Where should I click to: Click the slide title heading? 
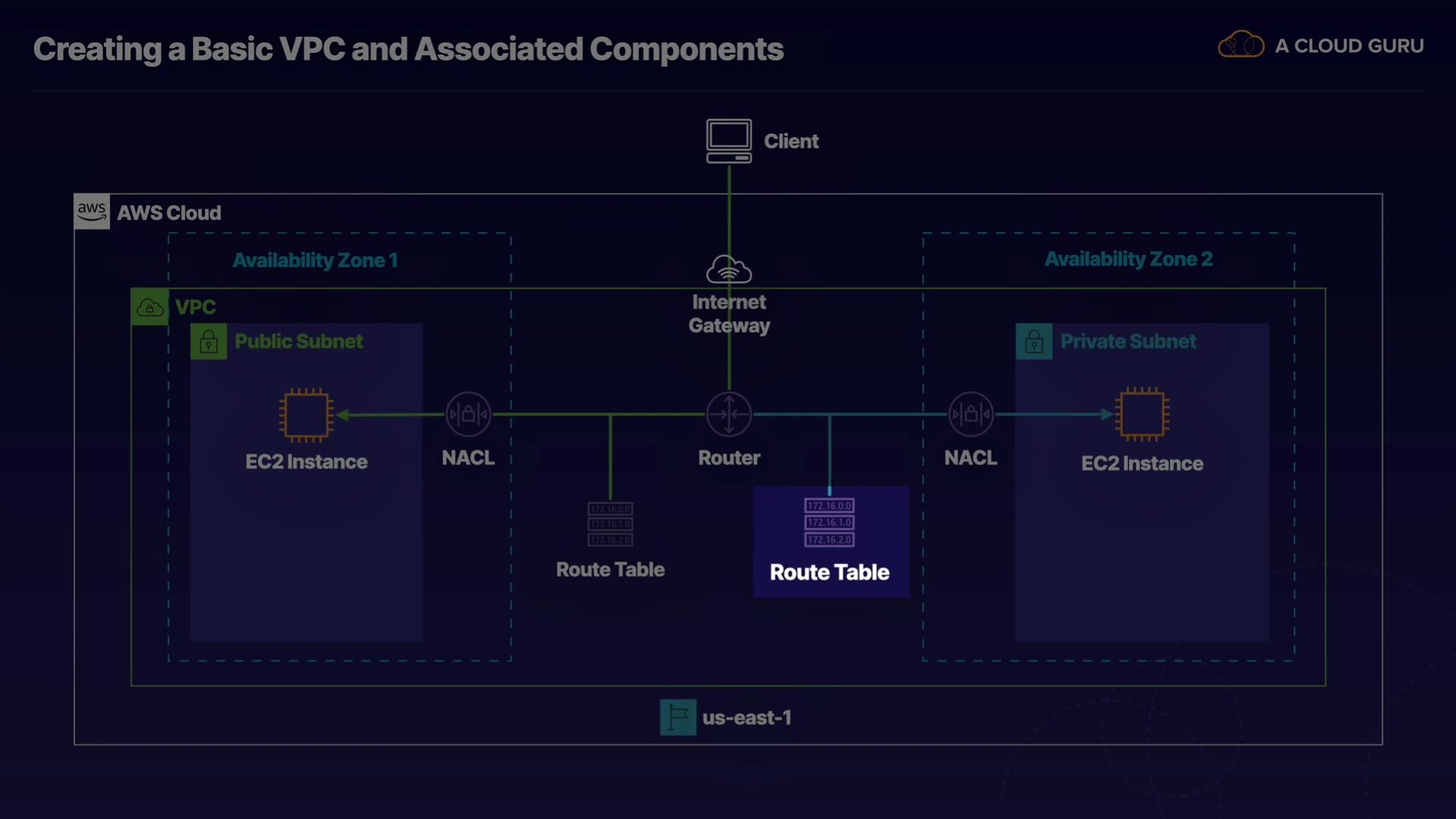coord(408,49)
